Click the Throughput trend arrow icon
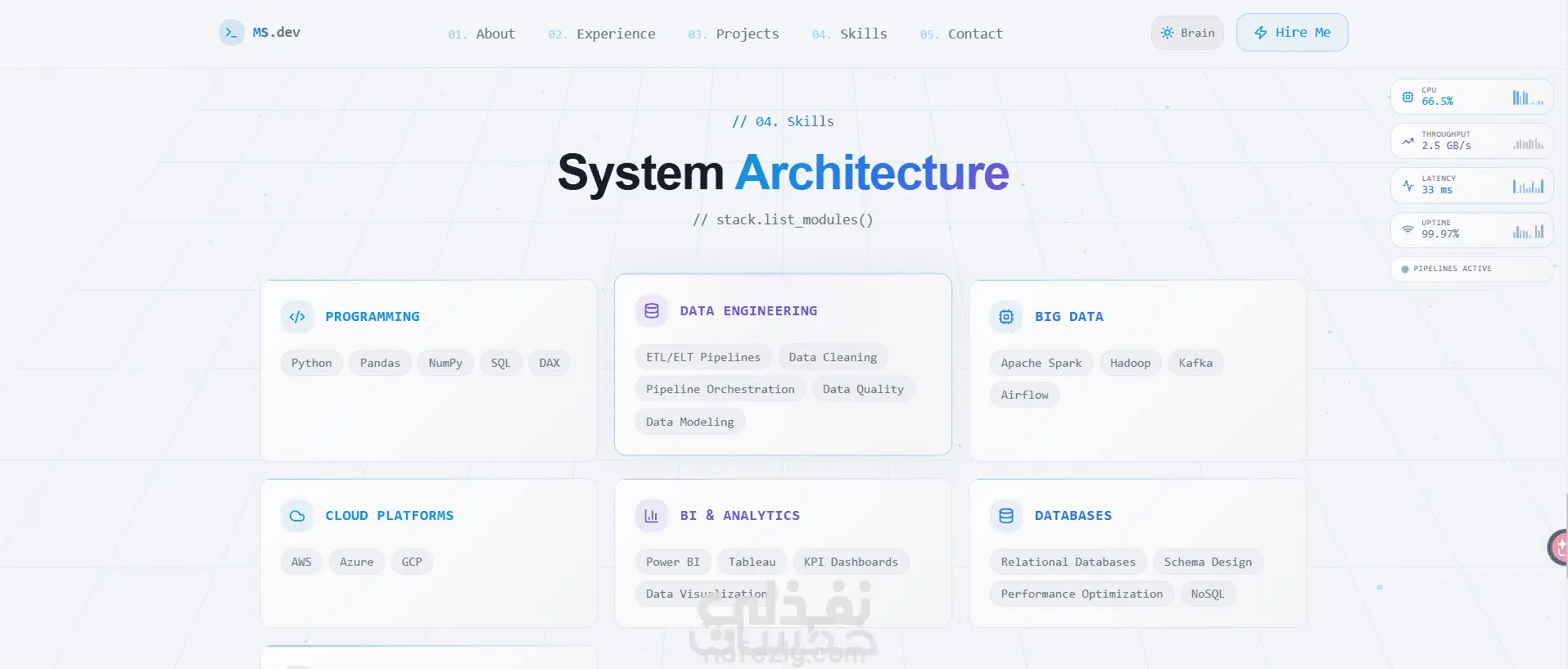 1408,141
